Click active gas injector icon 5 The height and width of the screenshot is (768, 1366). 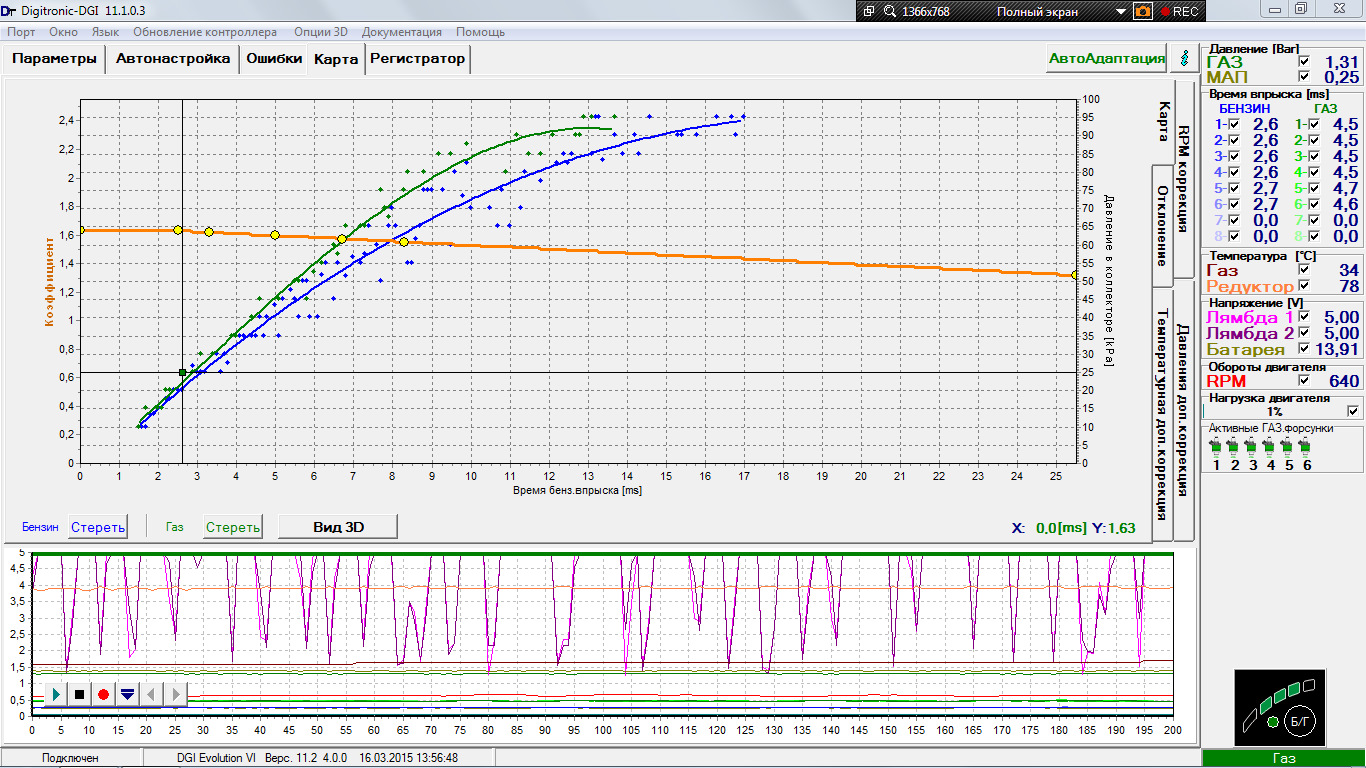coord(1288,446)
